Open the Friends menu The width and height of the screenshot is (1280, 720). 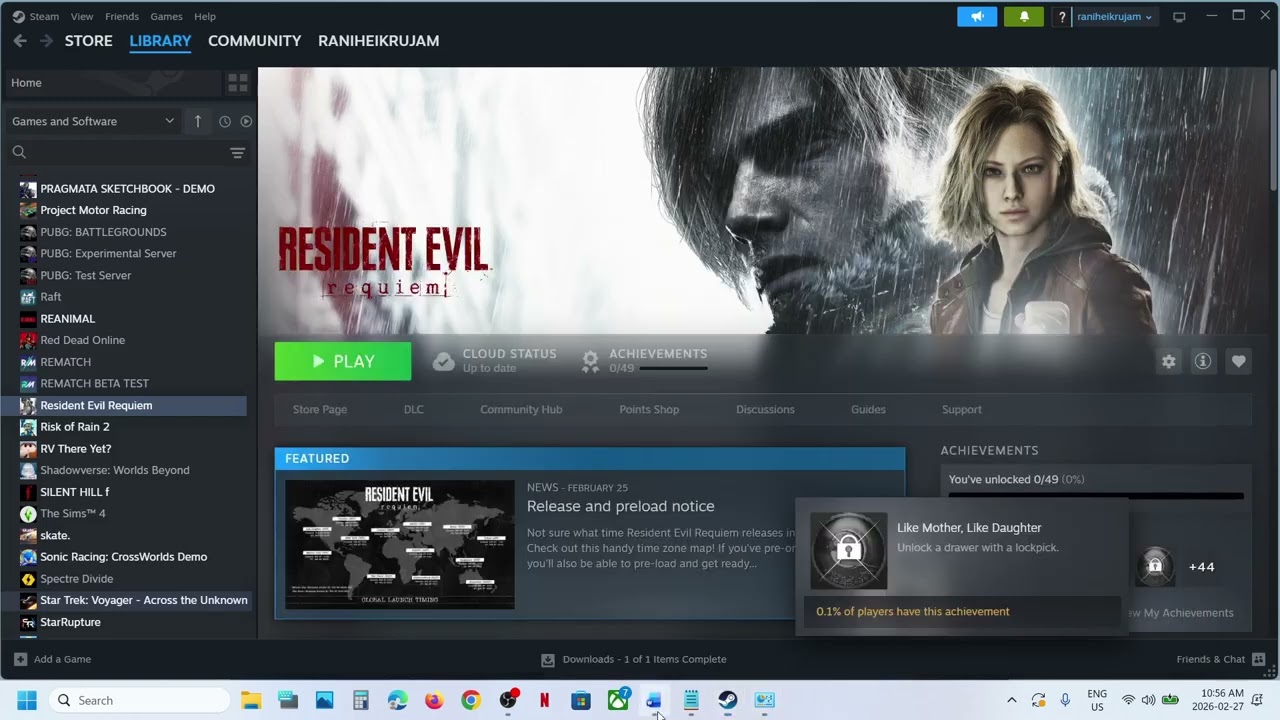122,17
